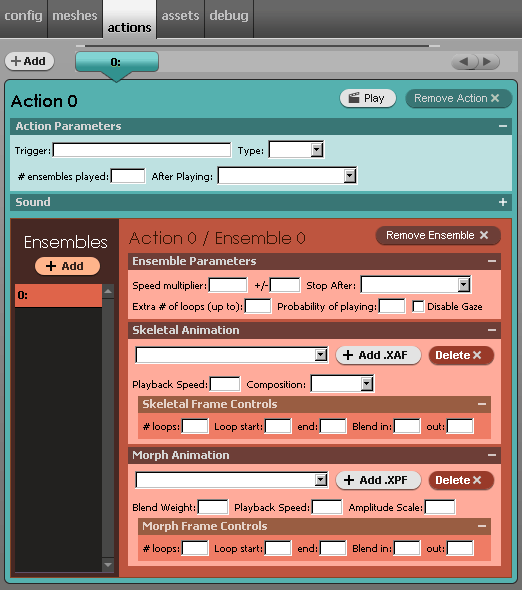Remove Action using the X button
This screenshot has height=590, width=522.
[x=458, y=99]
